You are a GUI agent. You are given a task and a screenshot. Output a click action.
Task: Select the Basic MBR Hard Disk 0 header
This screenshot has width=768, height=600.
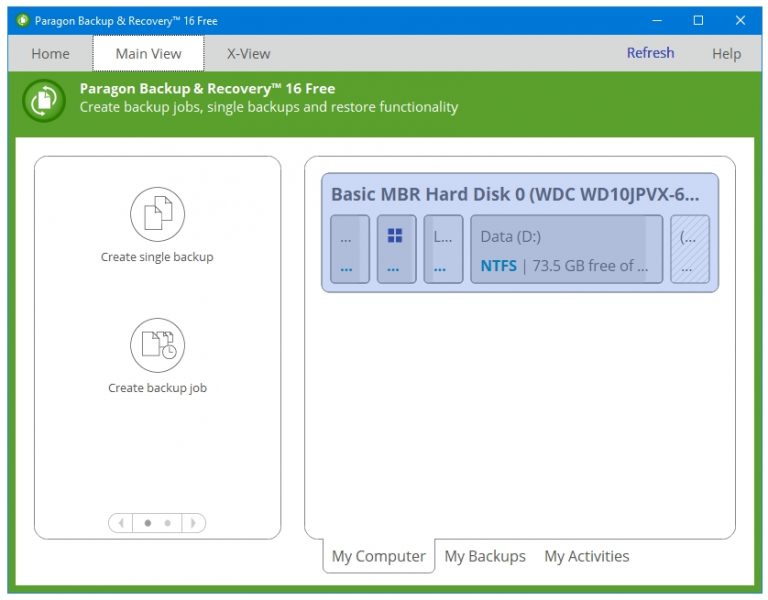pyautogui.click(x=515, y=194)
